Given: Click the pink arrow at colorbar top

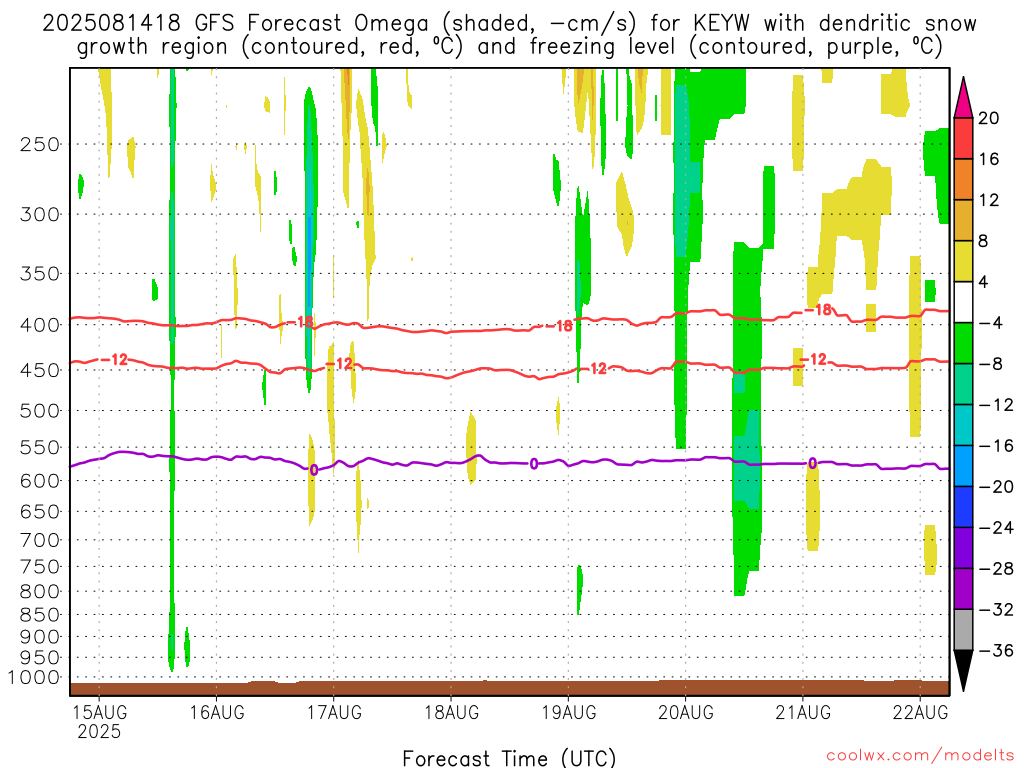Looking at the screenshot, I should tap(963, 98).
